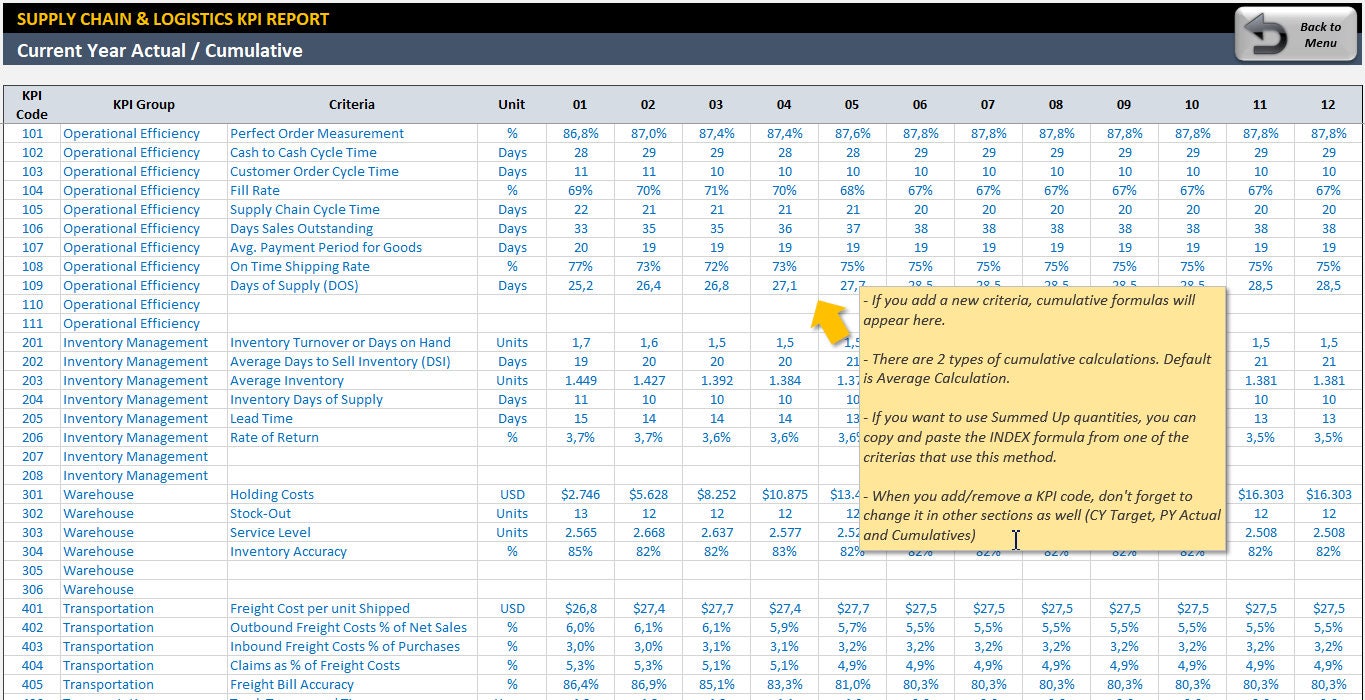
Task: Click KPI code 101
Action: pos(31,133)
